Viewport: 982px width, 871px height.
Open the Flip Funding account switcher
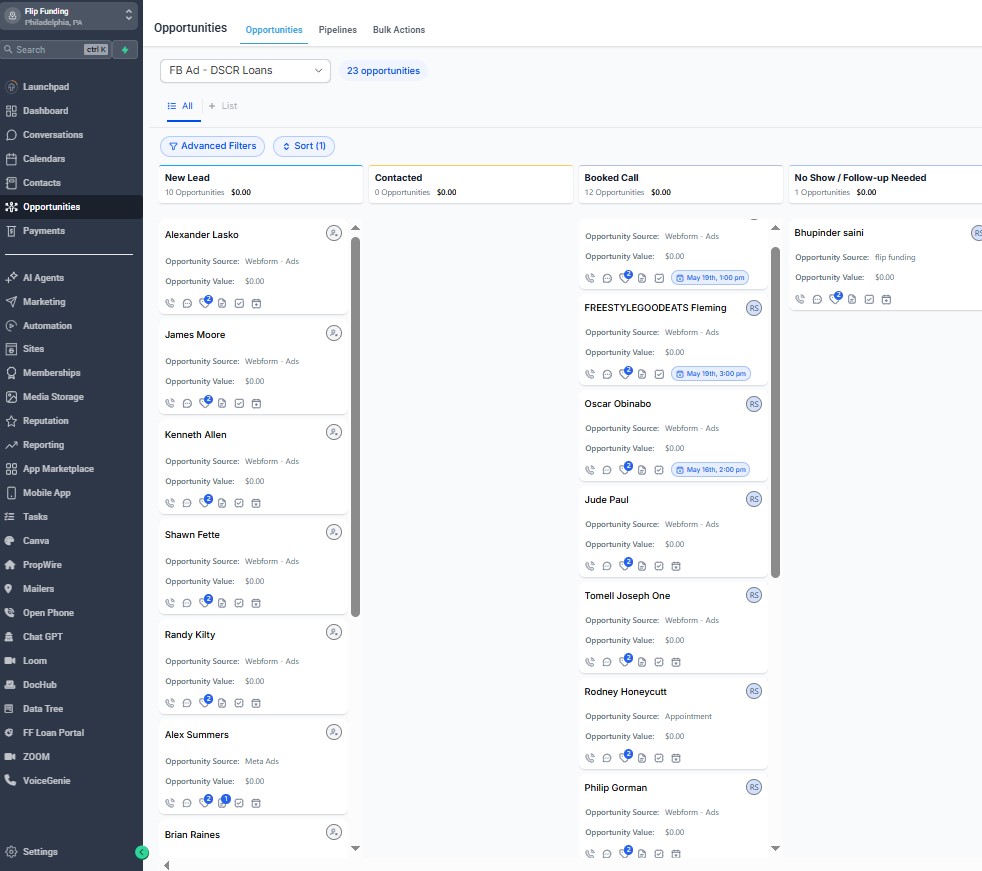69,16
